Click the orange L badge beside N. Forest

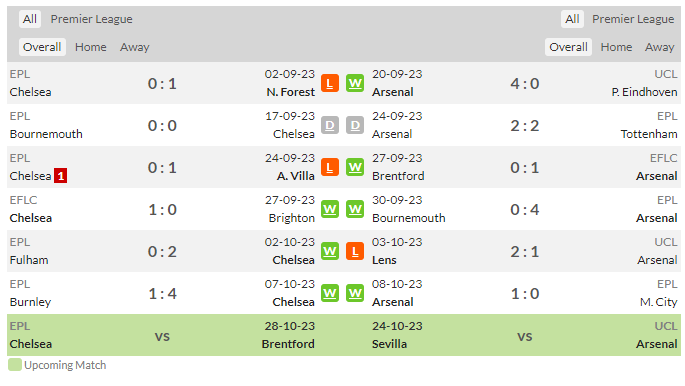[330, 83]
